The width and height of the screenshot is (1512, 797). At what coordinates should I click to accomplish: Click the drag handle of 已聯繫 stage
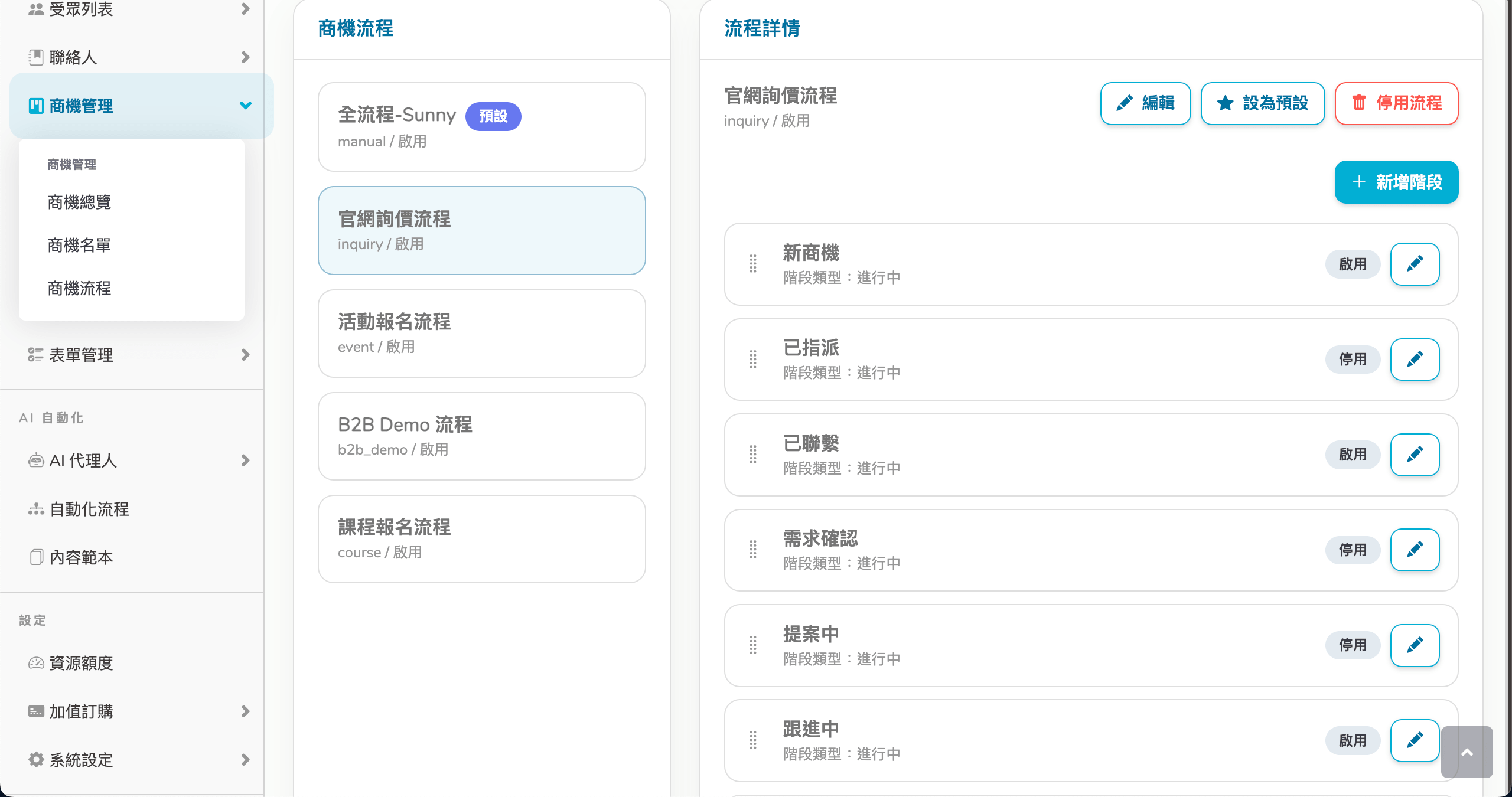tap(753, 455)
